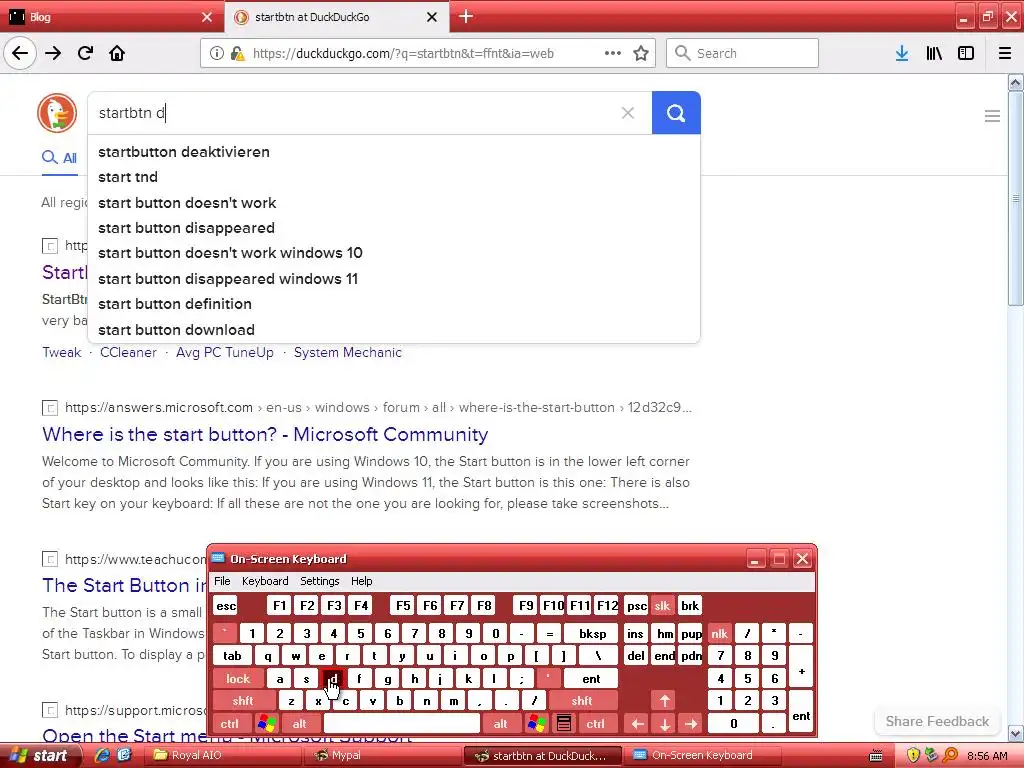Click the Share Feedback button
1024x768 pixels.
[937, 721]
